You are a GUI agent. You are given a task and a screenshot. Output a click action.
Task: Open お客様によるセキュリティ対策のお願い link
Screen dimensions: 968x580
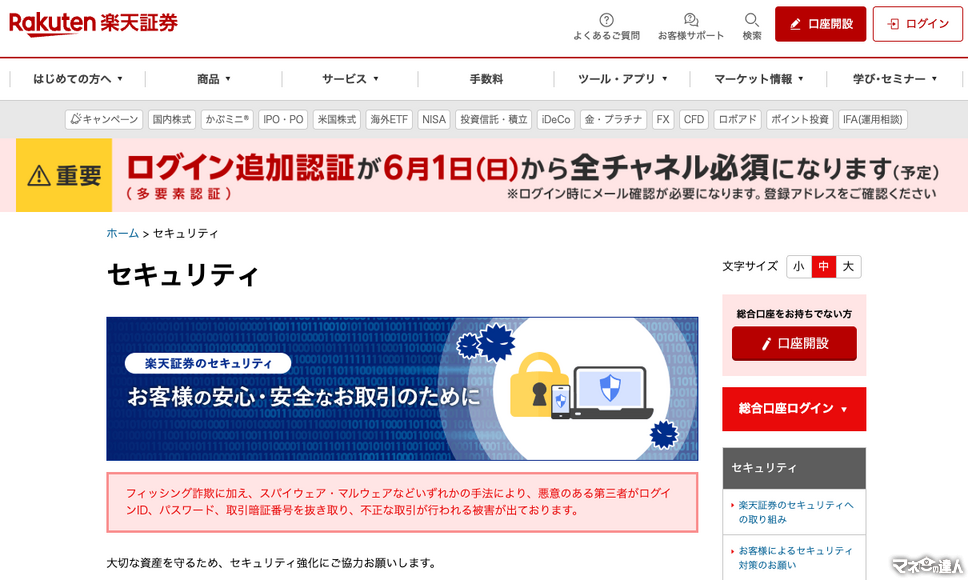point(796,557)
